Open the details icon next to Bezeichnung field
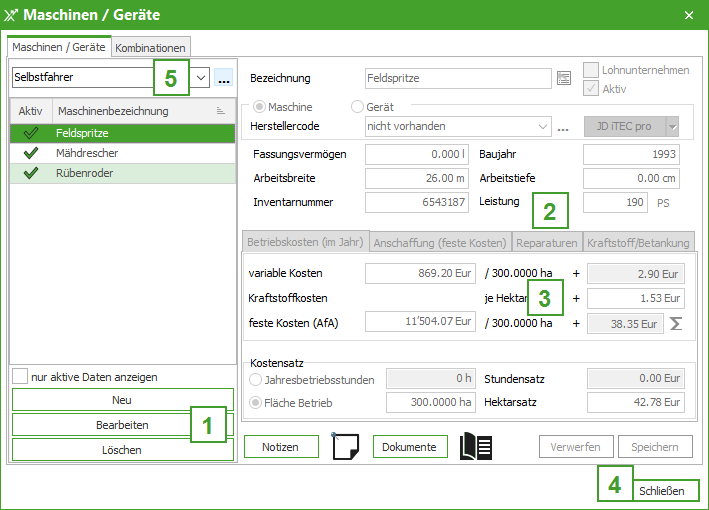This screenshot has width=709, height=510. [x=564, y=78]
